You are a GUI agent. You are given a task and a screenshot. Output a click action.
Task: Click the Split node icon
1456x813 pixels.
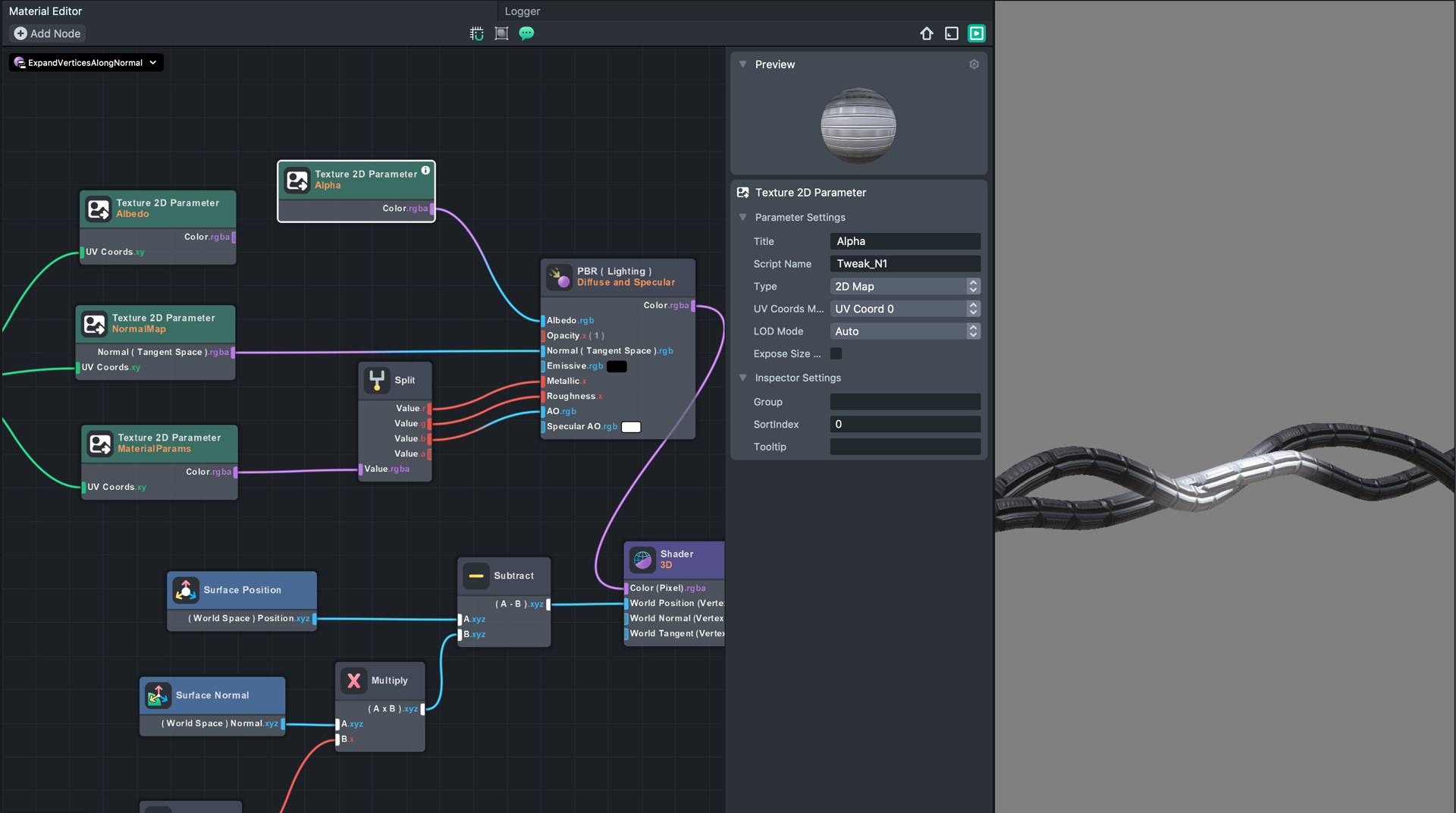(377, 380)
